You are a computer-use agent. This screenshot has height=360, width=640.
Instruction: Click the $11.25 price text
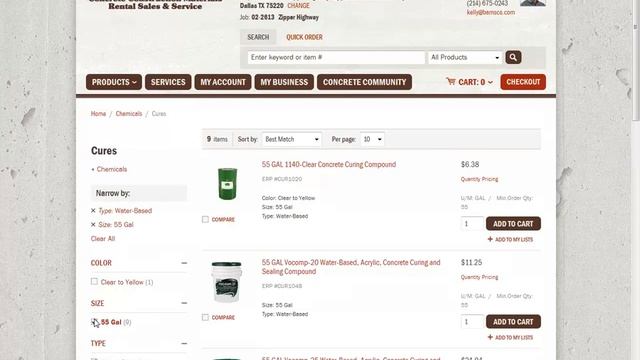click(471, 262)
